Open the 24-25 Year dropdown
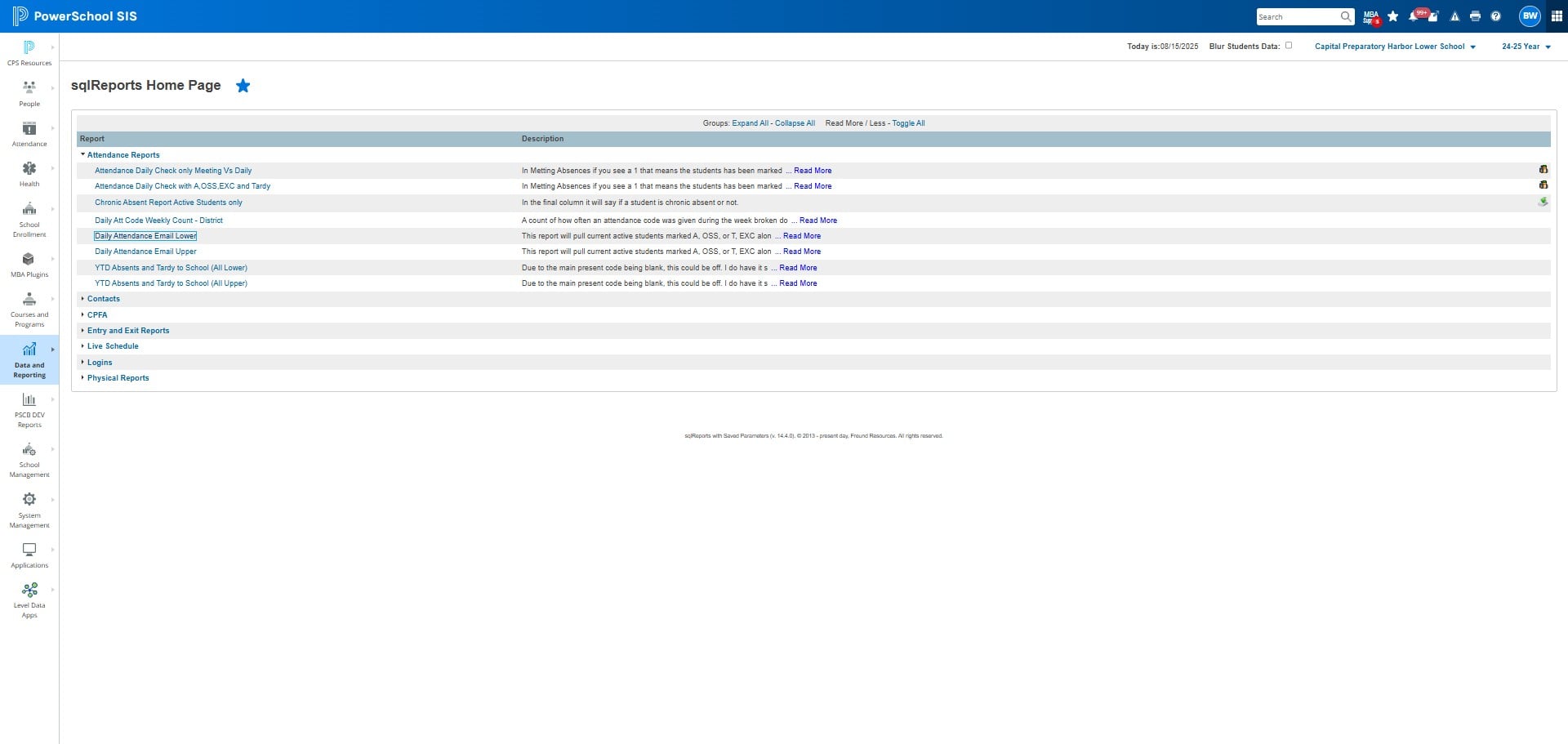Screen dimensions: 1568x744 tap(1526, 47)
